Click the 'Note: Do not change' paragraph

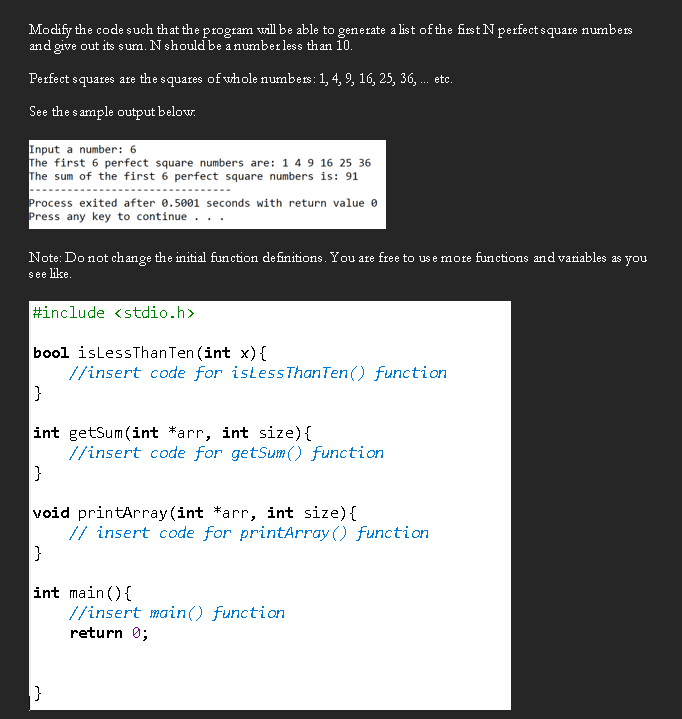[338, 265]
